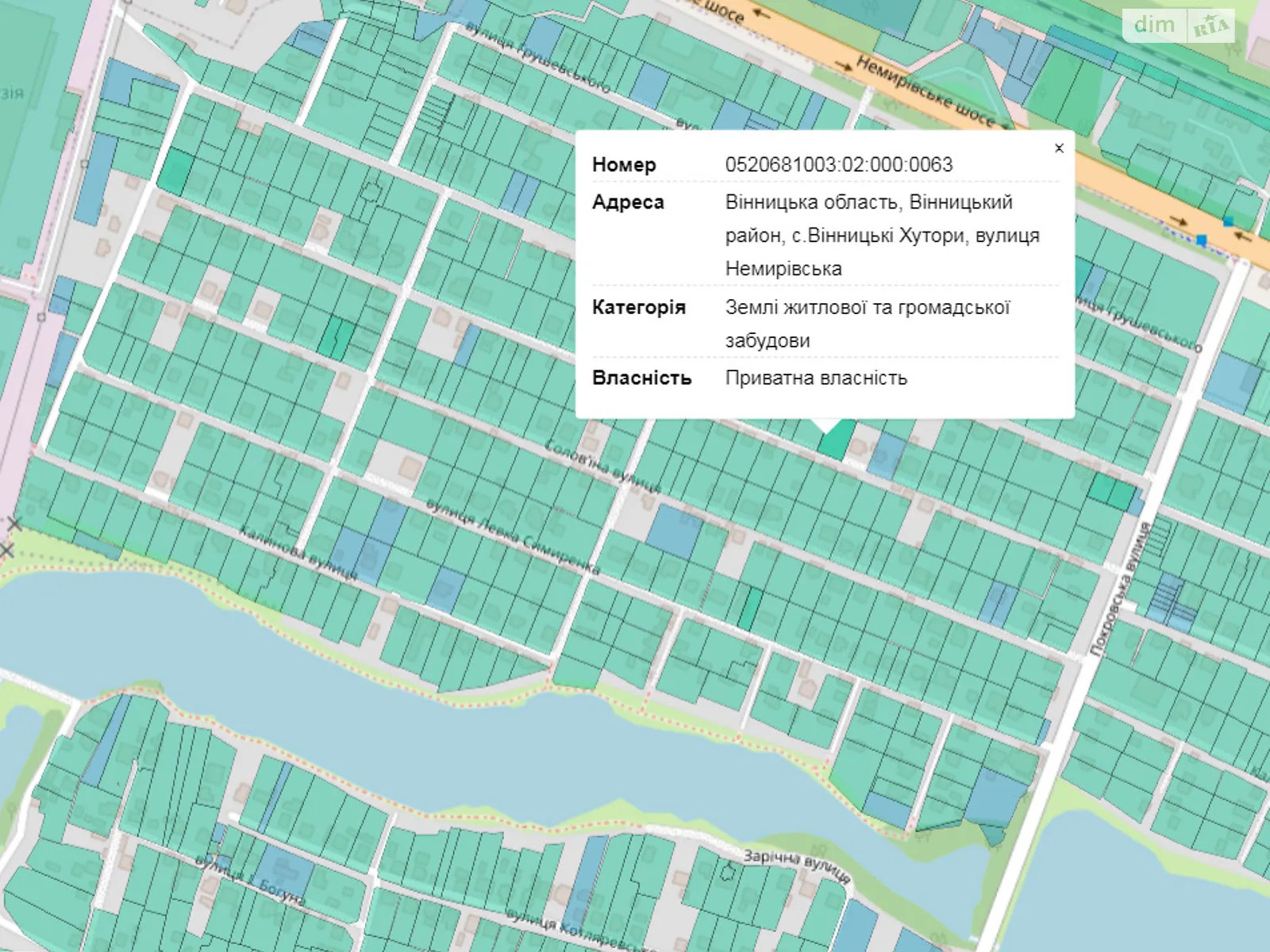This screenshot has height=952, width=1270.
Task: Click the 'вулиця Левка Симиренка' label
Action: coord(513,537)
